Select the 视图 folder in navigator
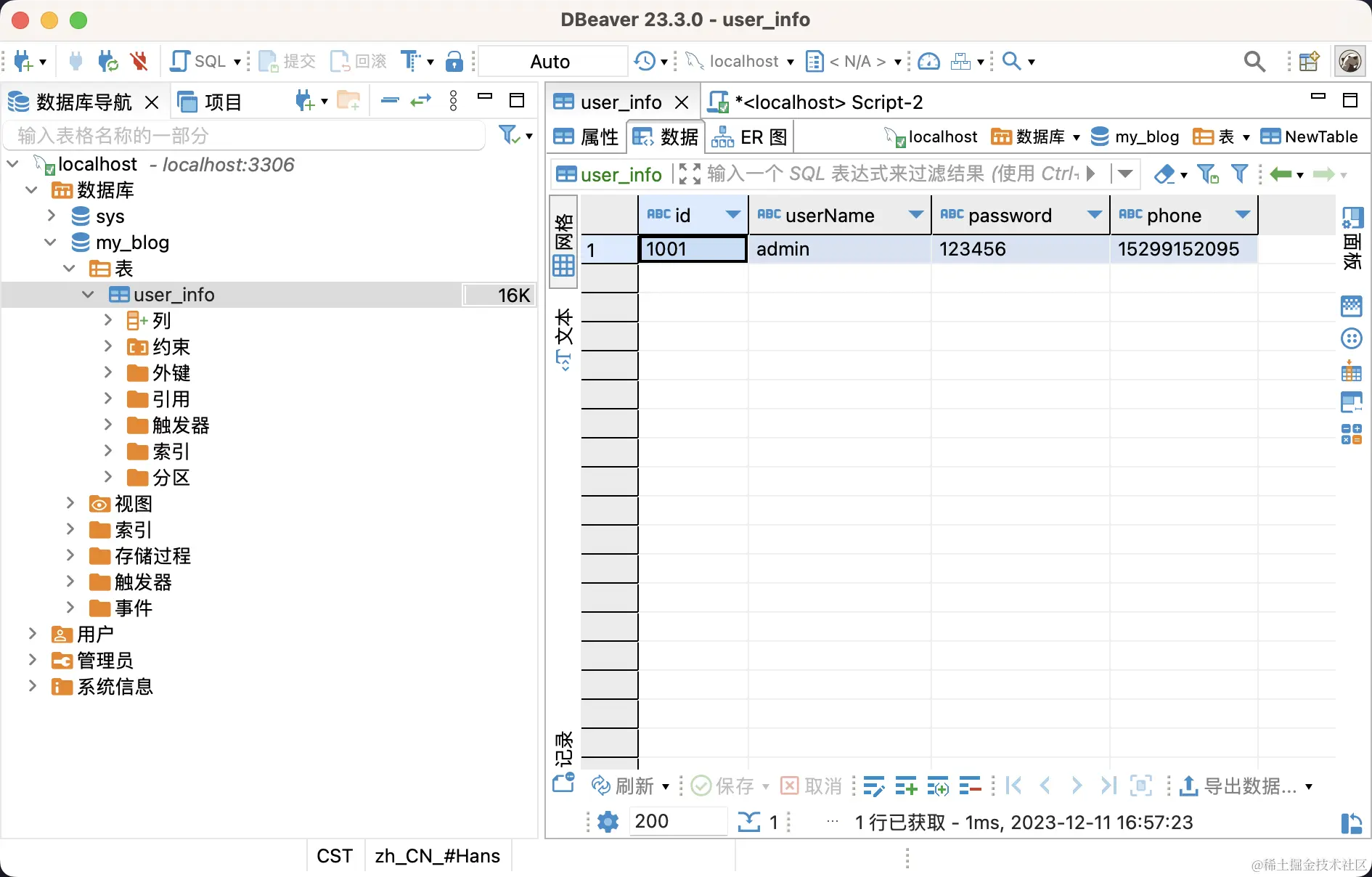 point(121,504)
